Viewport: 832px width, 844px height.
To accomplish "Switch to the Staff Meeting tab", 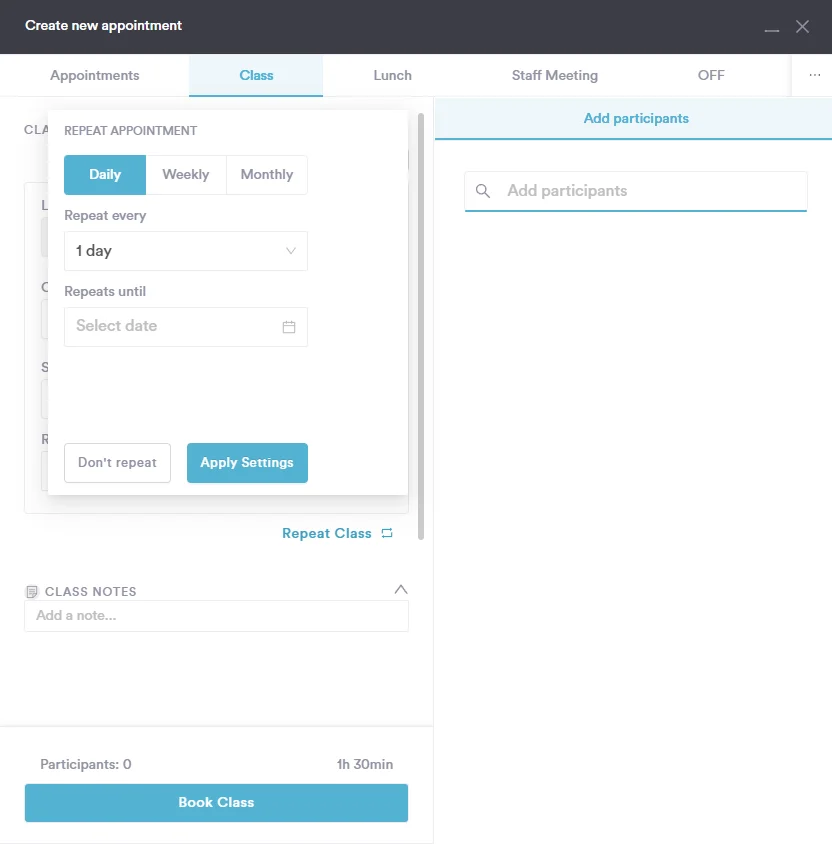I will [554, 76].
